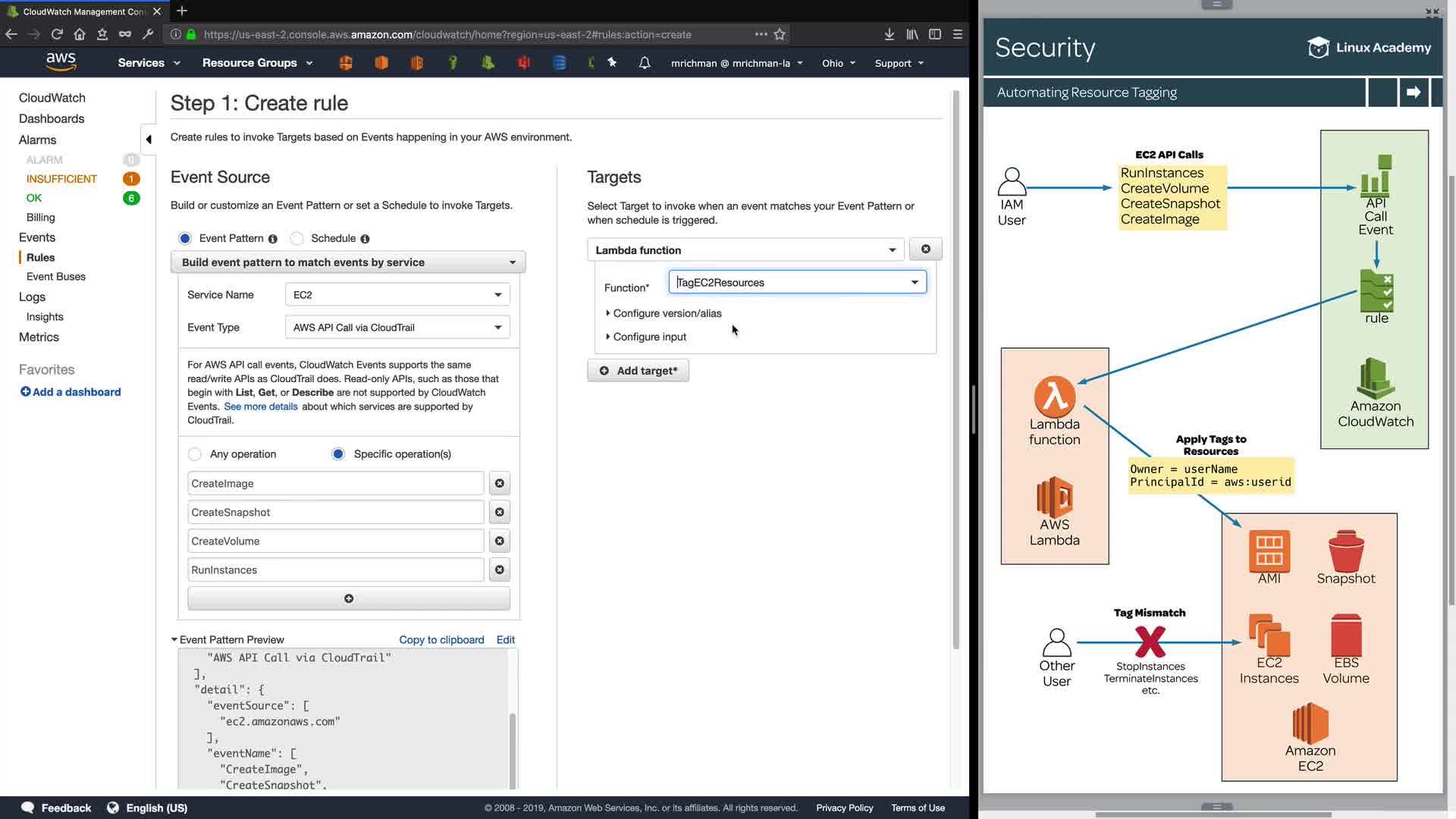
Task: Remove the CreateImage operation entry
Action: 499,484
